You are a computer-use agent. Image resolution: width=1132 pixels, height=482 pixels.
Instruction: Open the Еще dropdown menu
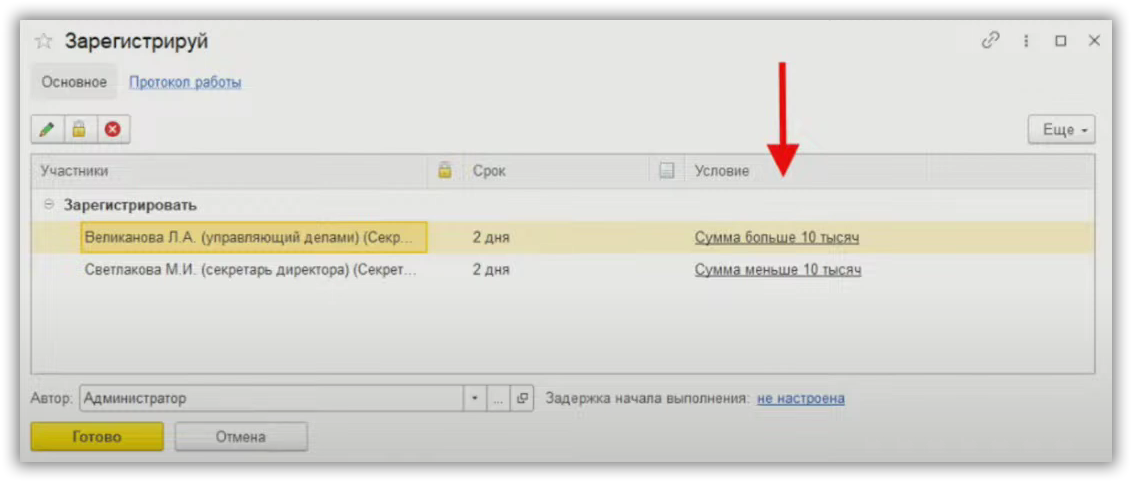1061,131
